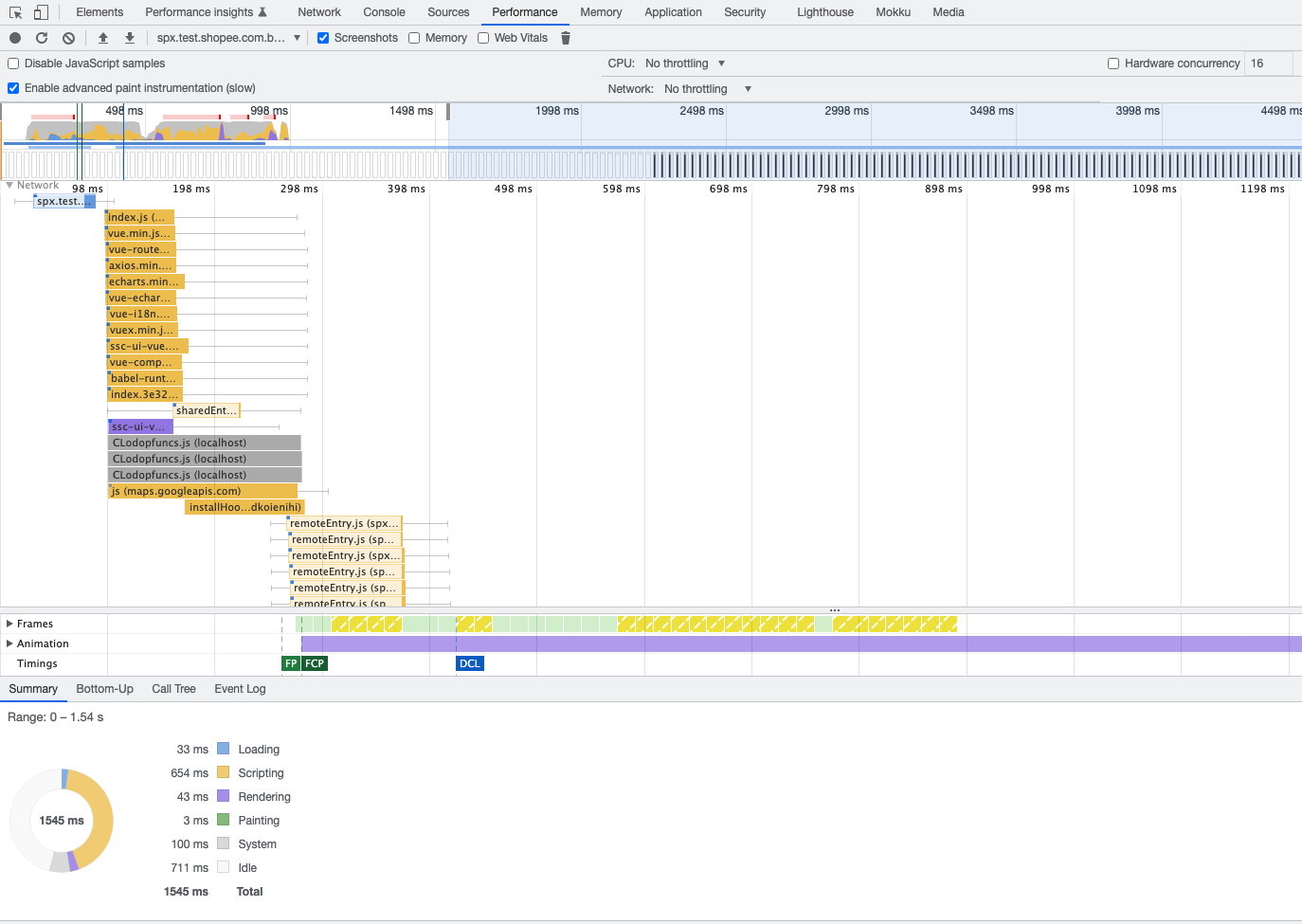Enable the Hardware concurrency checkbox

(x=1113, y=63)
